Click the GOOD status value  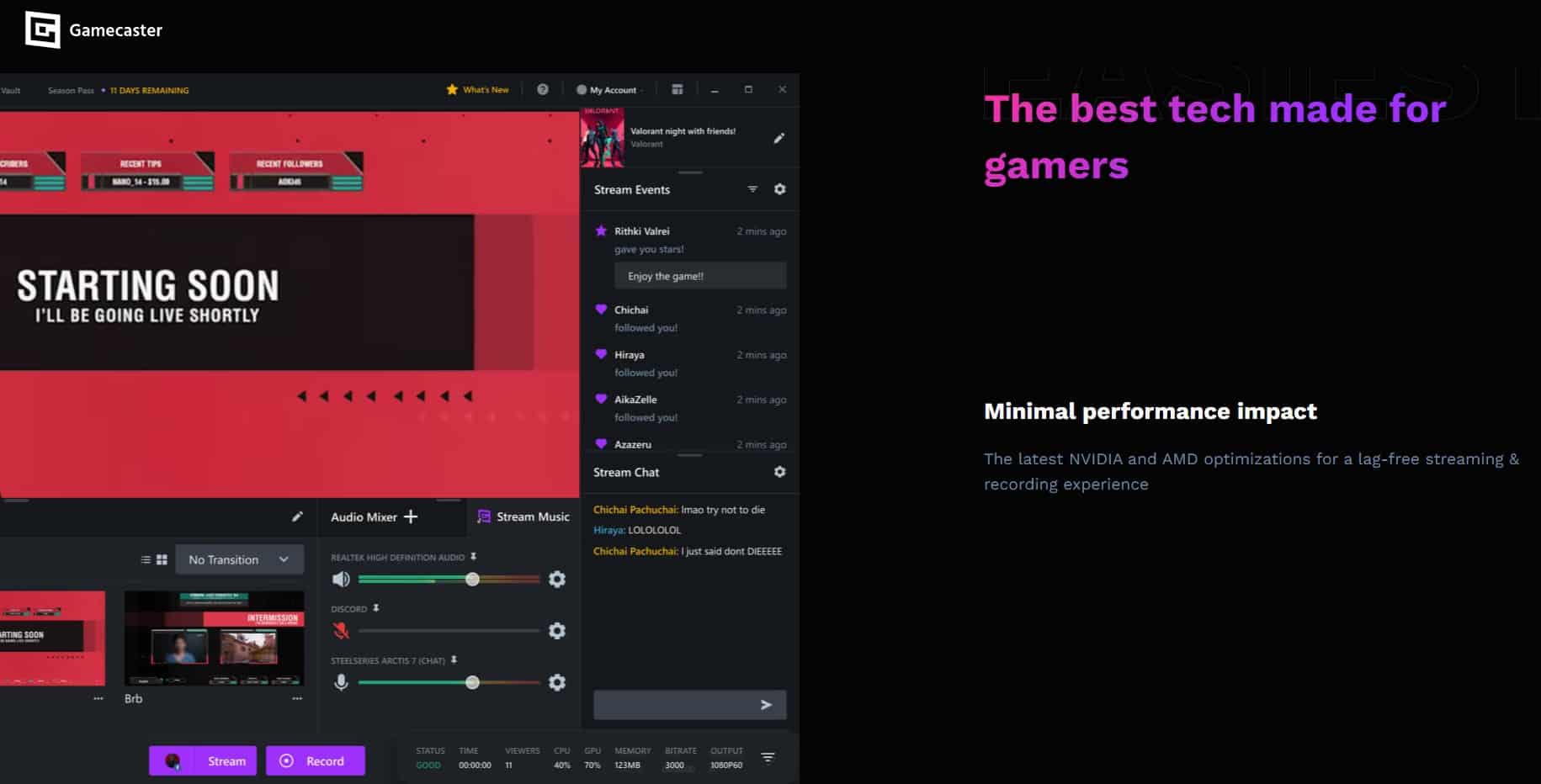tap(428, 765)
